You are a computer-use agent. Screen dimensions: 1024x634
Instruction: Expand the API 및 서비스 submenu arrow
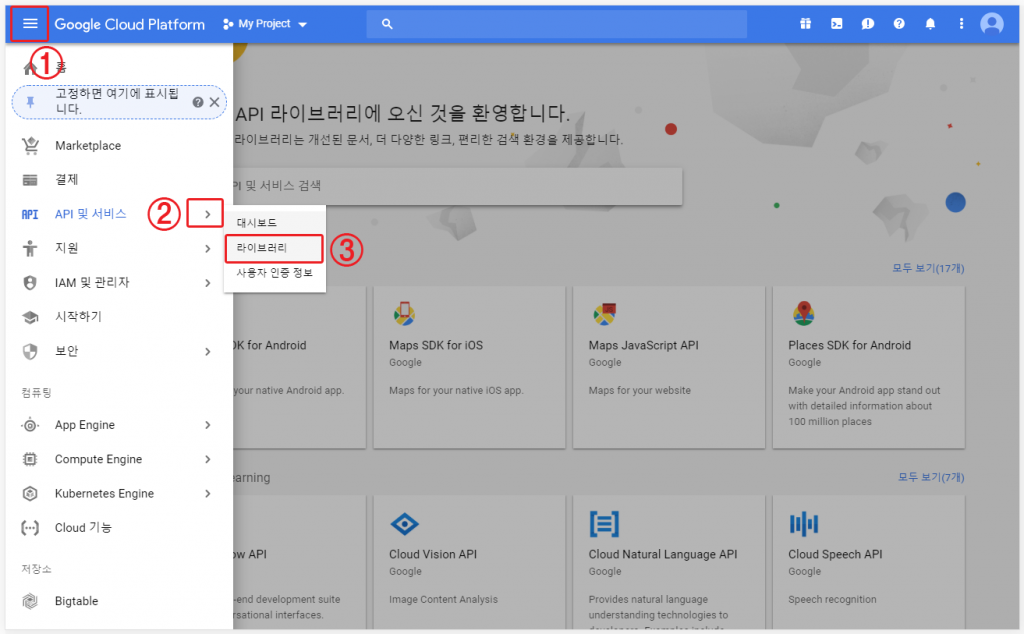206,214
